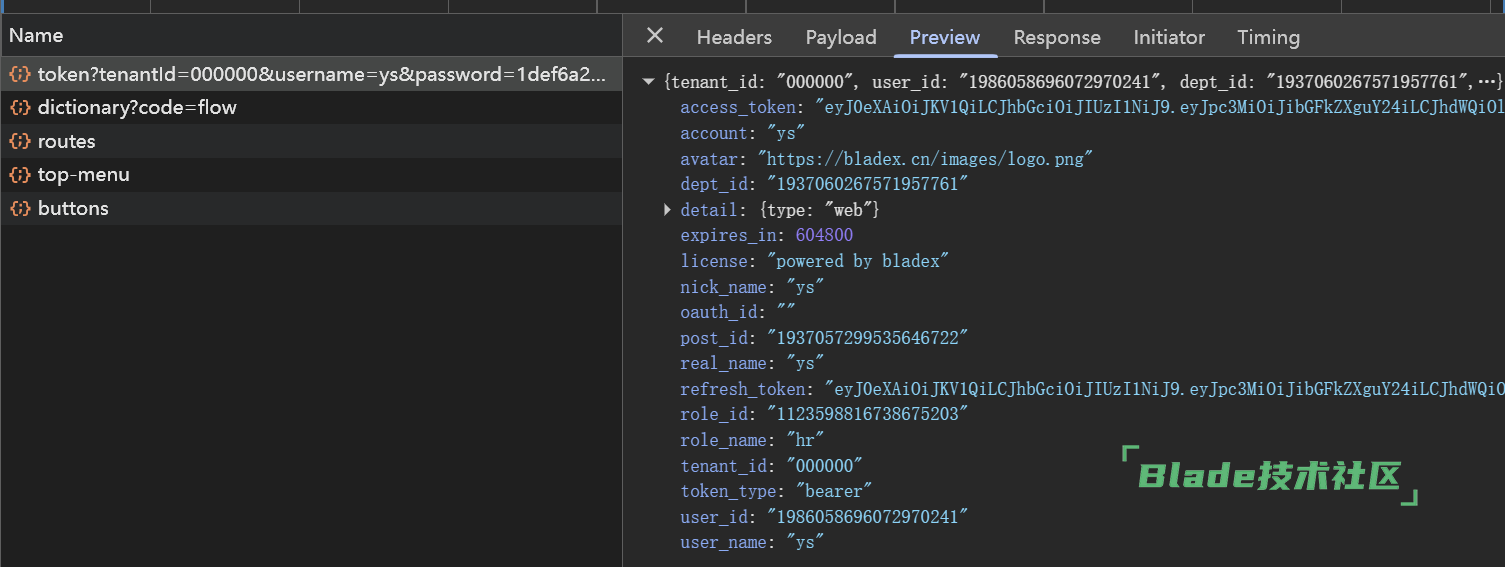Open the Payload tab
The image size is (1505, 567).
(x=840, y=37)
